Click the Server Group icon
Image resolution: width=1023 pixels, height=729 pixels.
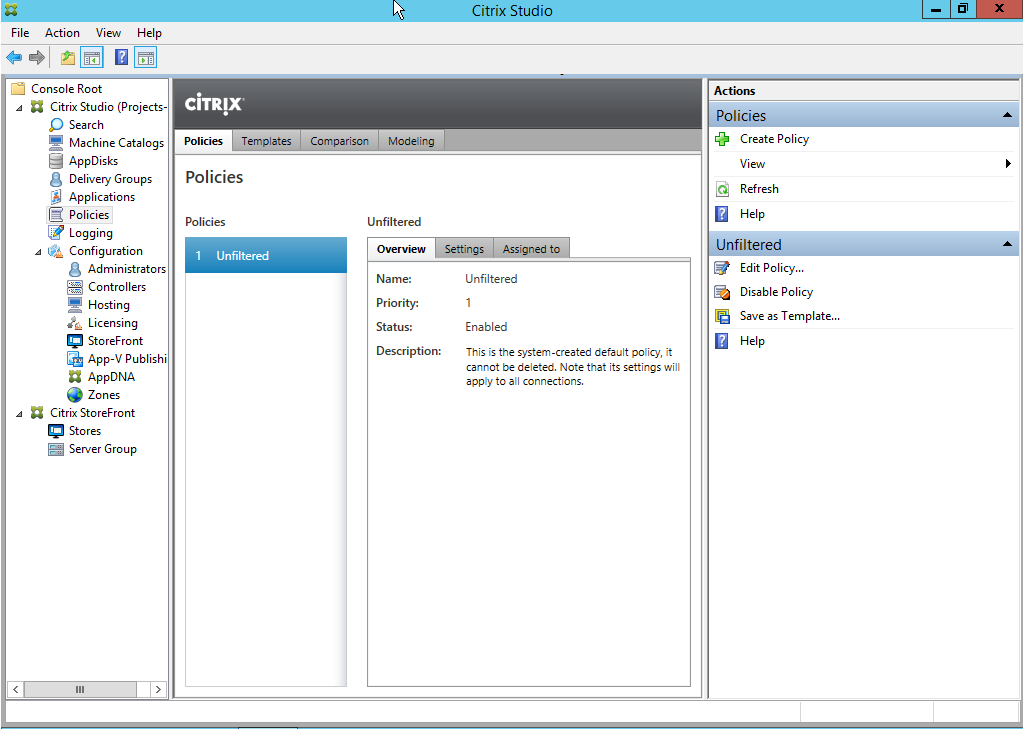[x=56, y=449]
